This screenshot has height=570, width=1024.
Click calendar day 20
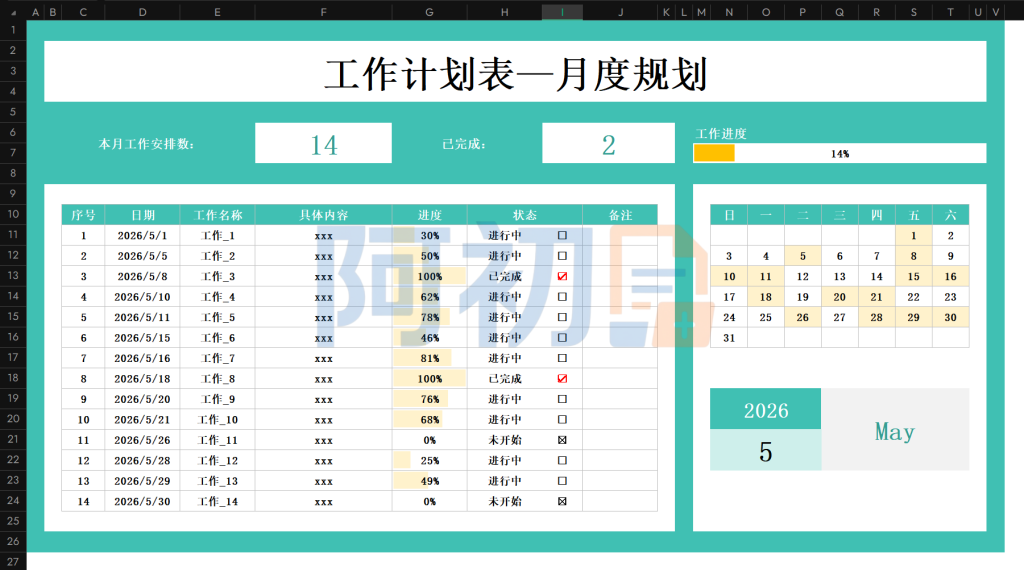(839, 296)
